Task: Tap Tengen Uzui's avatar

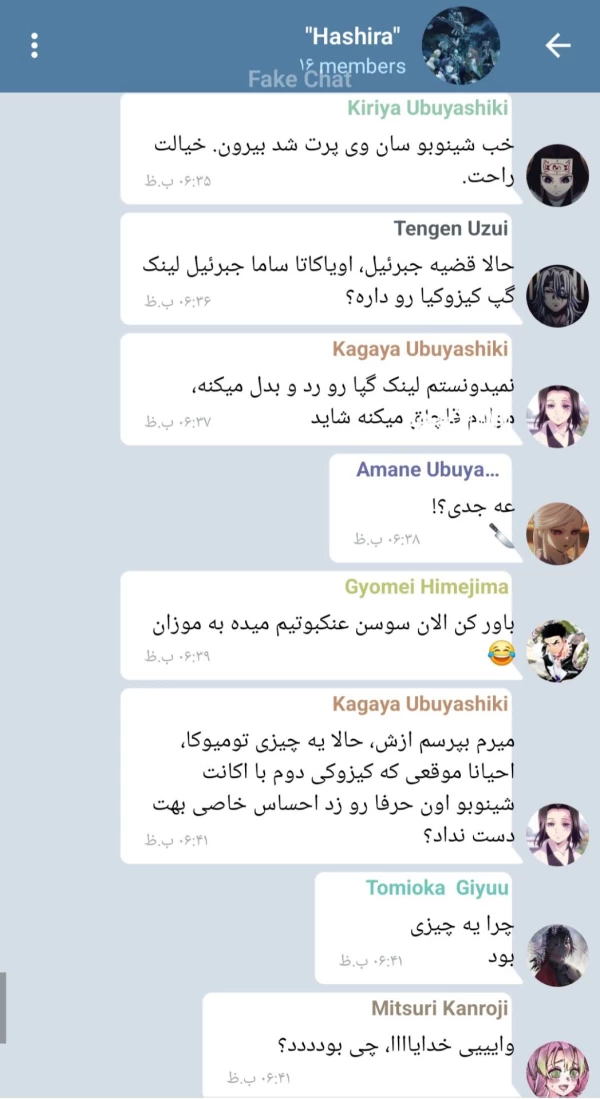Action: coord(557,295)
